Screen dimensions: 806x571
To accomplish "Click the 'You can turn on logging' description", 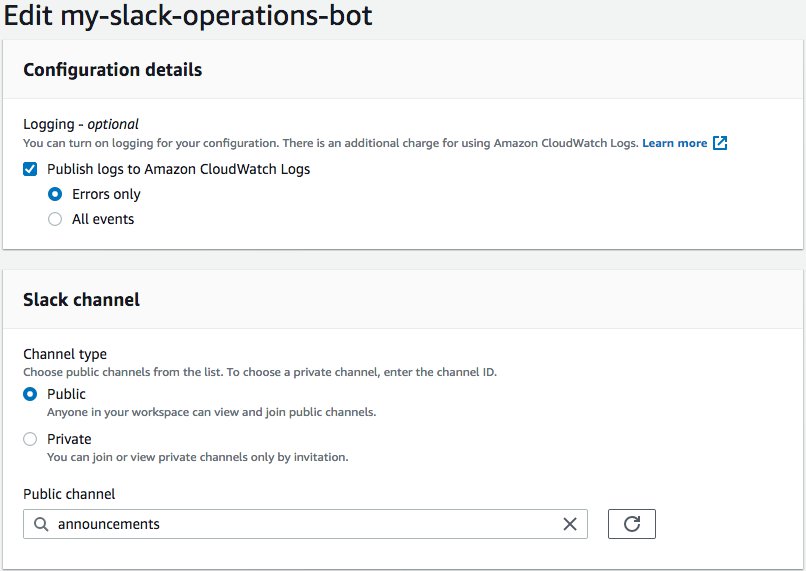I will pos(331,143).
